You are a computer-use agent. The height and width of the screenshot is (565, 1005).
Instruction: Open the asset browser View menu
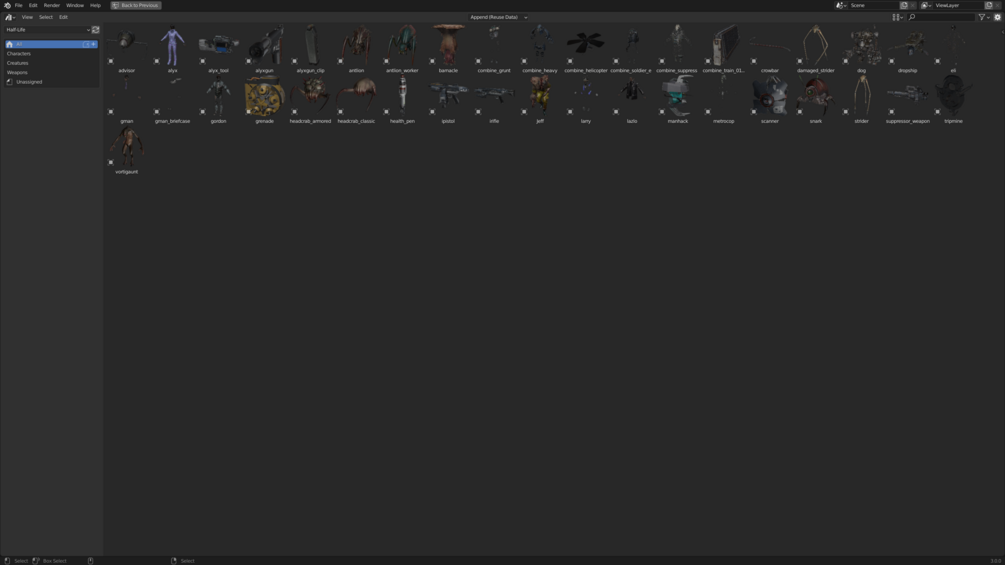tap(27, 17)
